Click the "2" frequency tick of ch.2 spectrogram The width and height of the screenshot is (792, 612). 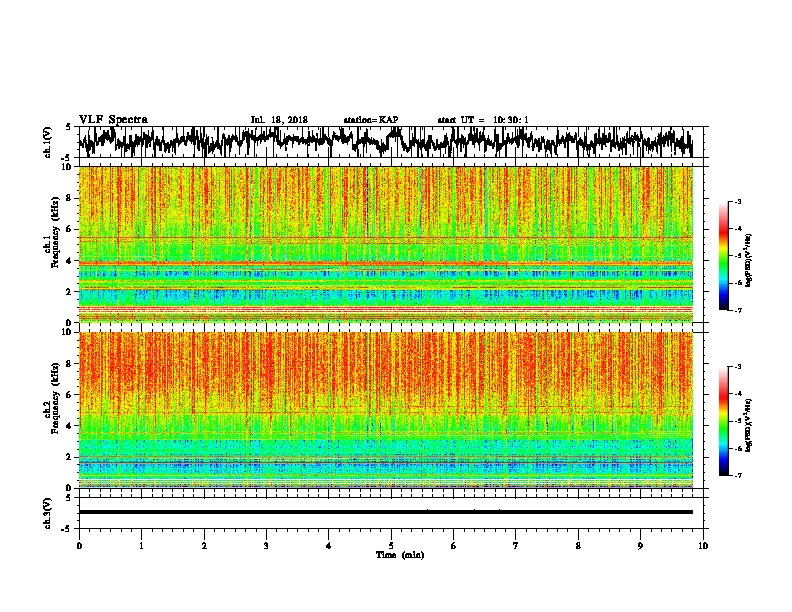point(70,457)
